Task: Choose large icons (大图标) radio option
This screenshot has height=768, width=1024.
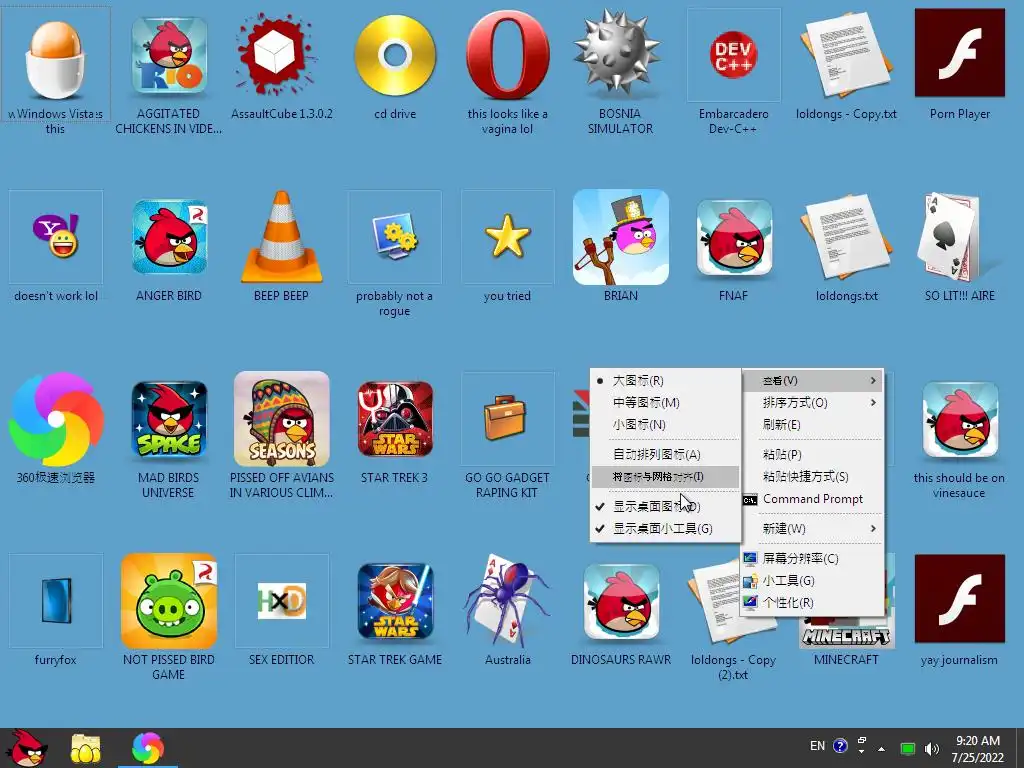Action: pyautogui.click(x=665, y=381)
